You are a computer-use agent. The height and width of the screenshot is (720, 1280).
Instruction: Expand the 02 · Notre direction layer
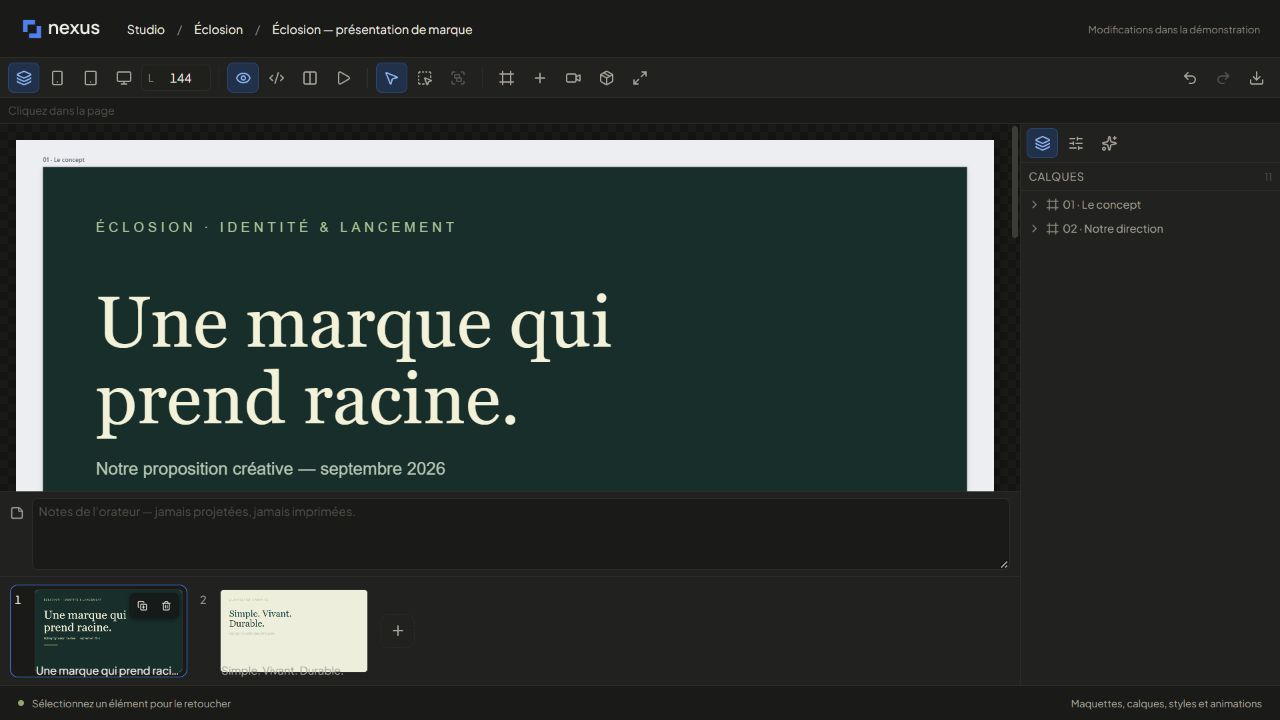1034,229
